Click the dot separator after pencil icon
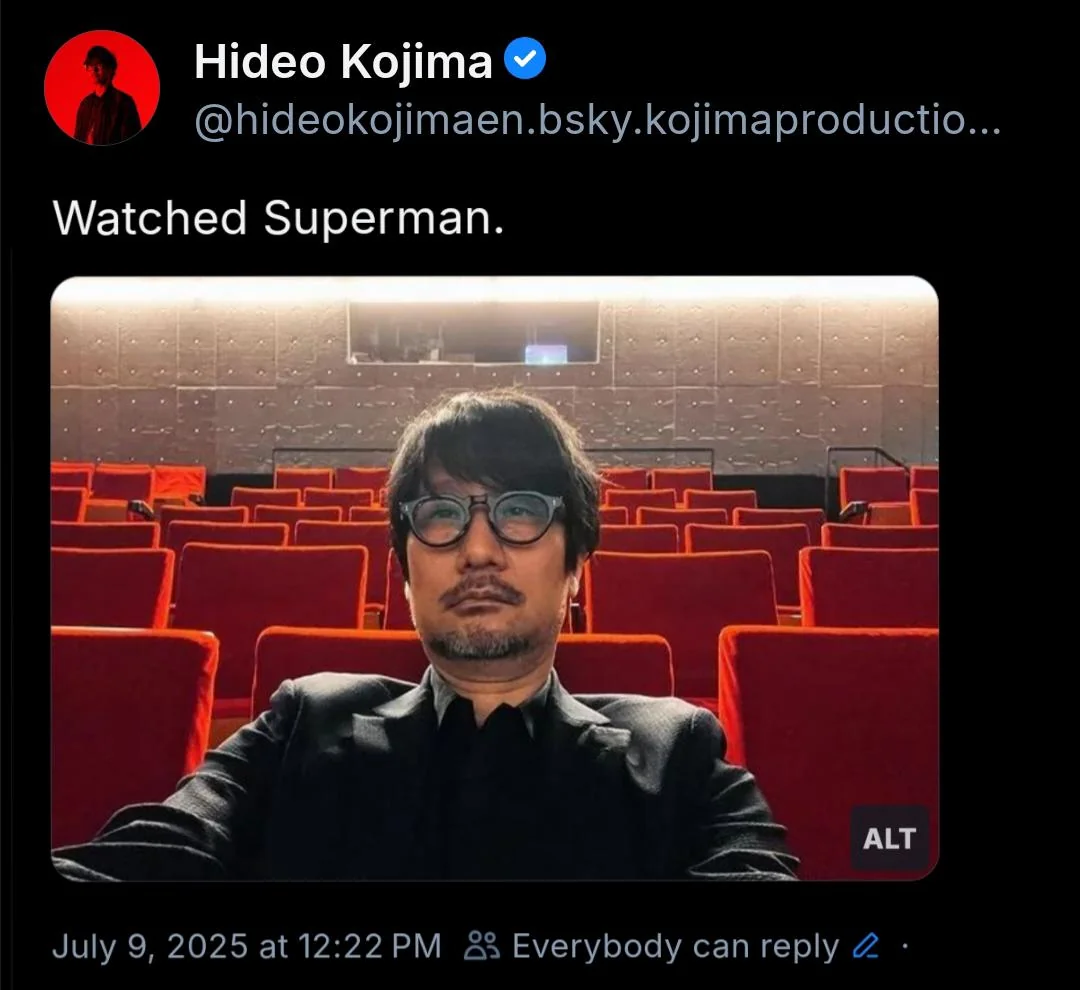This screenshot has height=990, width=1080. click(905, 946)
